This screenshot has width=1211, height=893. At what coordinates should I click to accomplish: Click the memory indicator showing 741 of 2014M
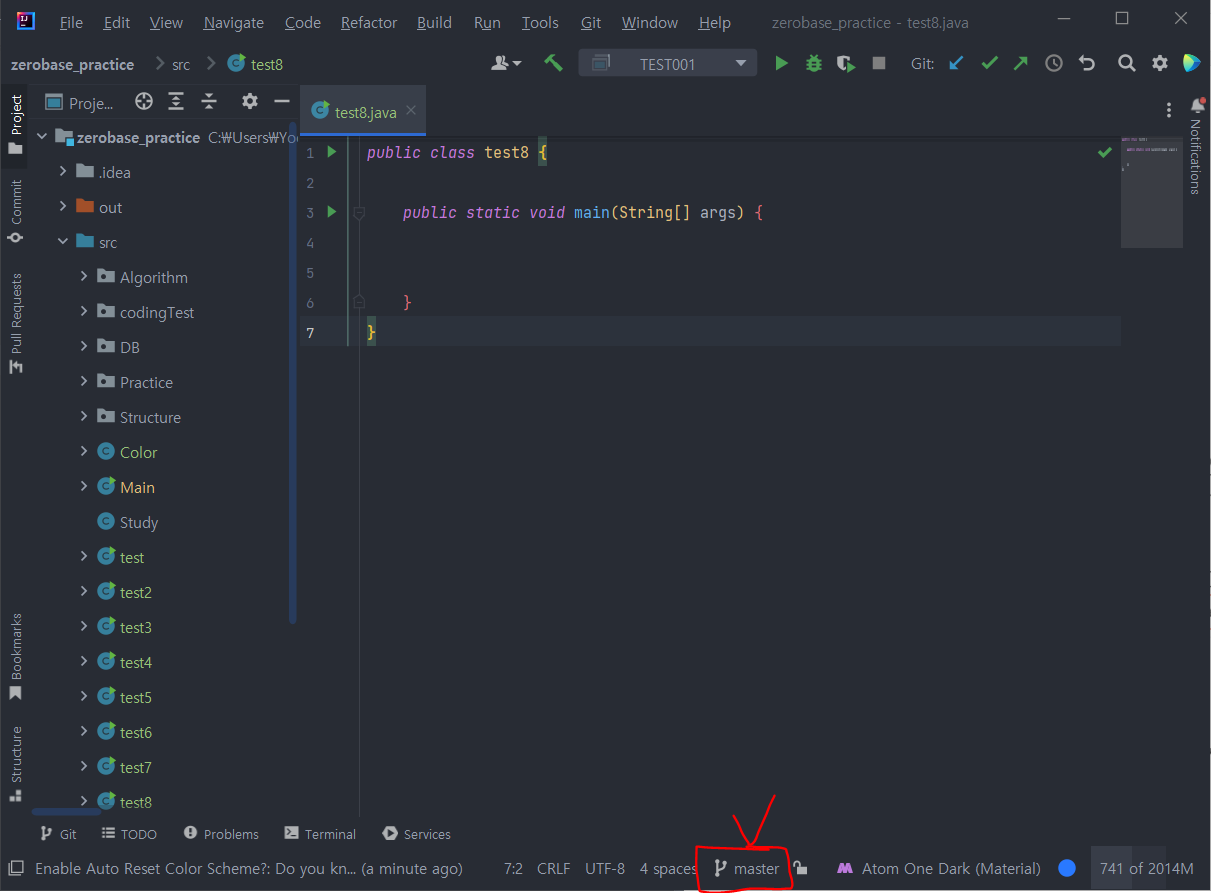click(1146, 868)
